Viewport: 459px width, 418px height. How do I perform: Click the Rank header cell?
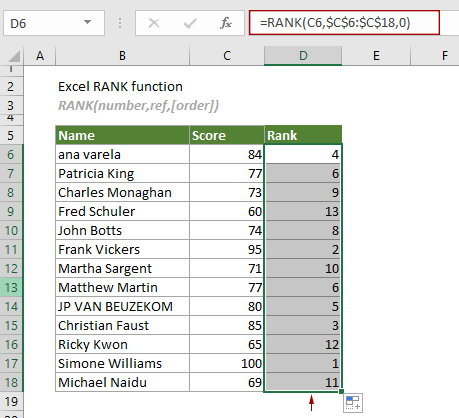[303, 135]
